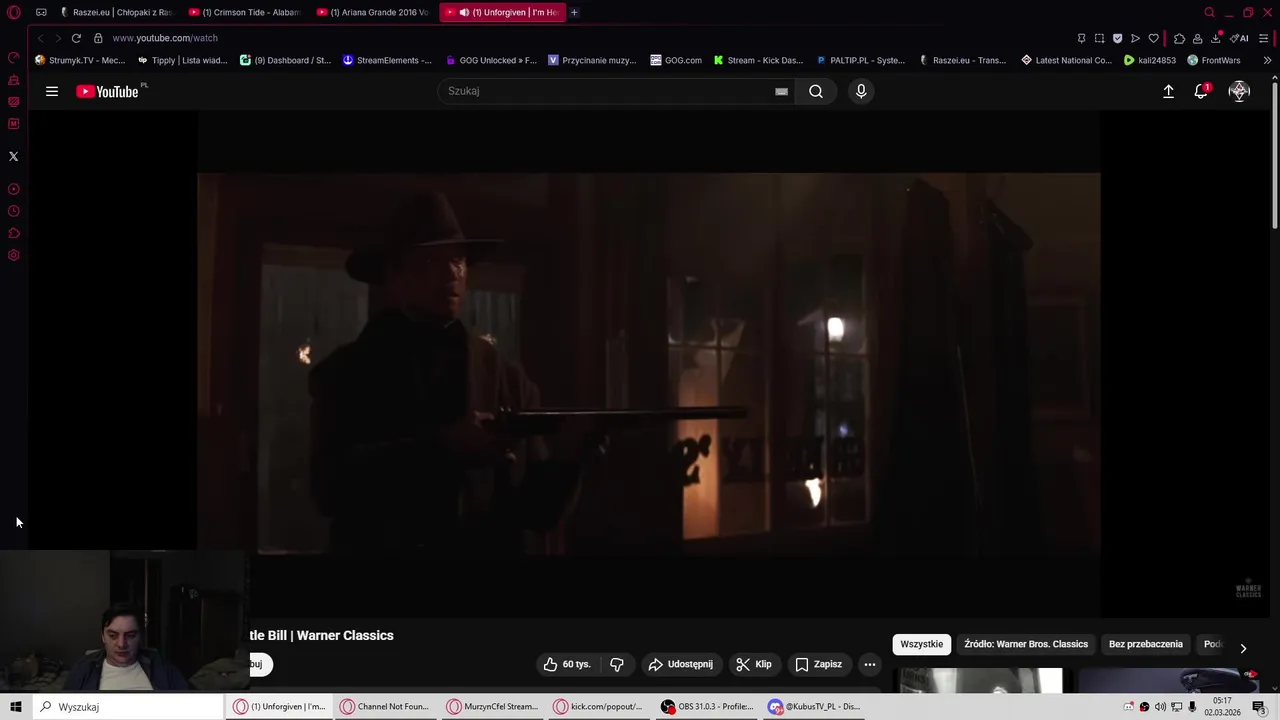This screenshot has width=1280, height=720.
Task: Open the on-screen keyboard in the search box
Action: click(x=781, y=91)
